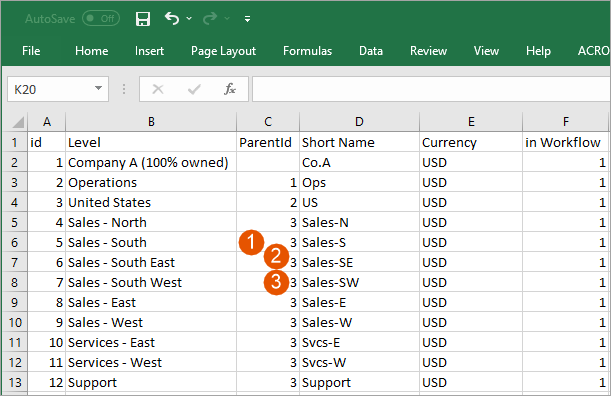Screen dimensions: 611x396
Task: Select the 'Ops' short name cell
Action: coord(359,182)
